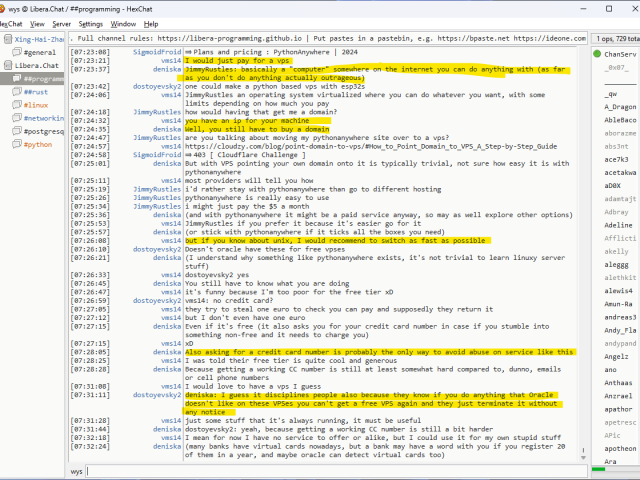The image size is (640, 480).
Task: Click the #networking channel icon
Action: pyautogui.click(x=16, y=117)
